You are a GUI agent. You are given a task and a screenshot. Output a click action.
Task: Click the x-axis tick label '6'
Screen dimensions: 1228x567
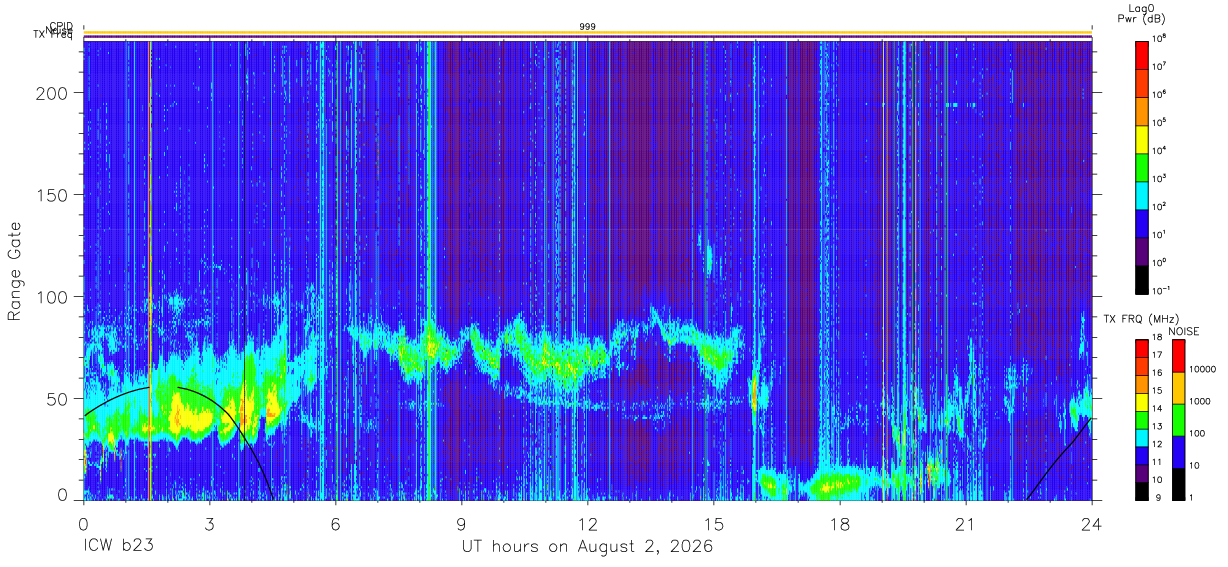(335, 523)
